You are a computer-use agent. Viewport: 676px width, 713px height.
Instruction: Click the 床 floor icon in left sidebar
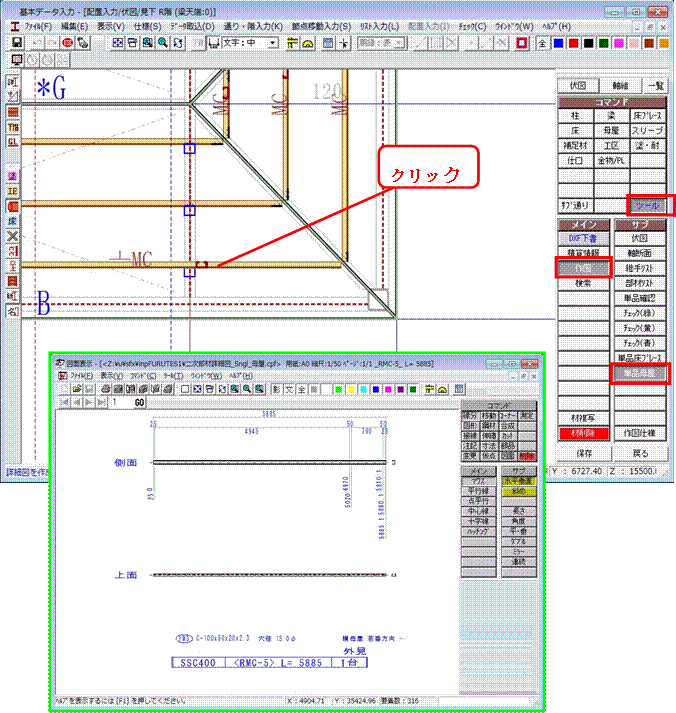13,221
